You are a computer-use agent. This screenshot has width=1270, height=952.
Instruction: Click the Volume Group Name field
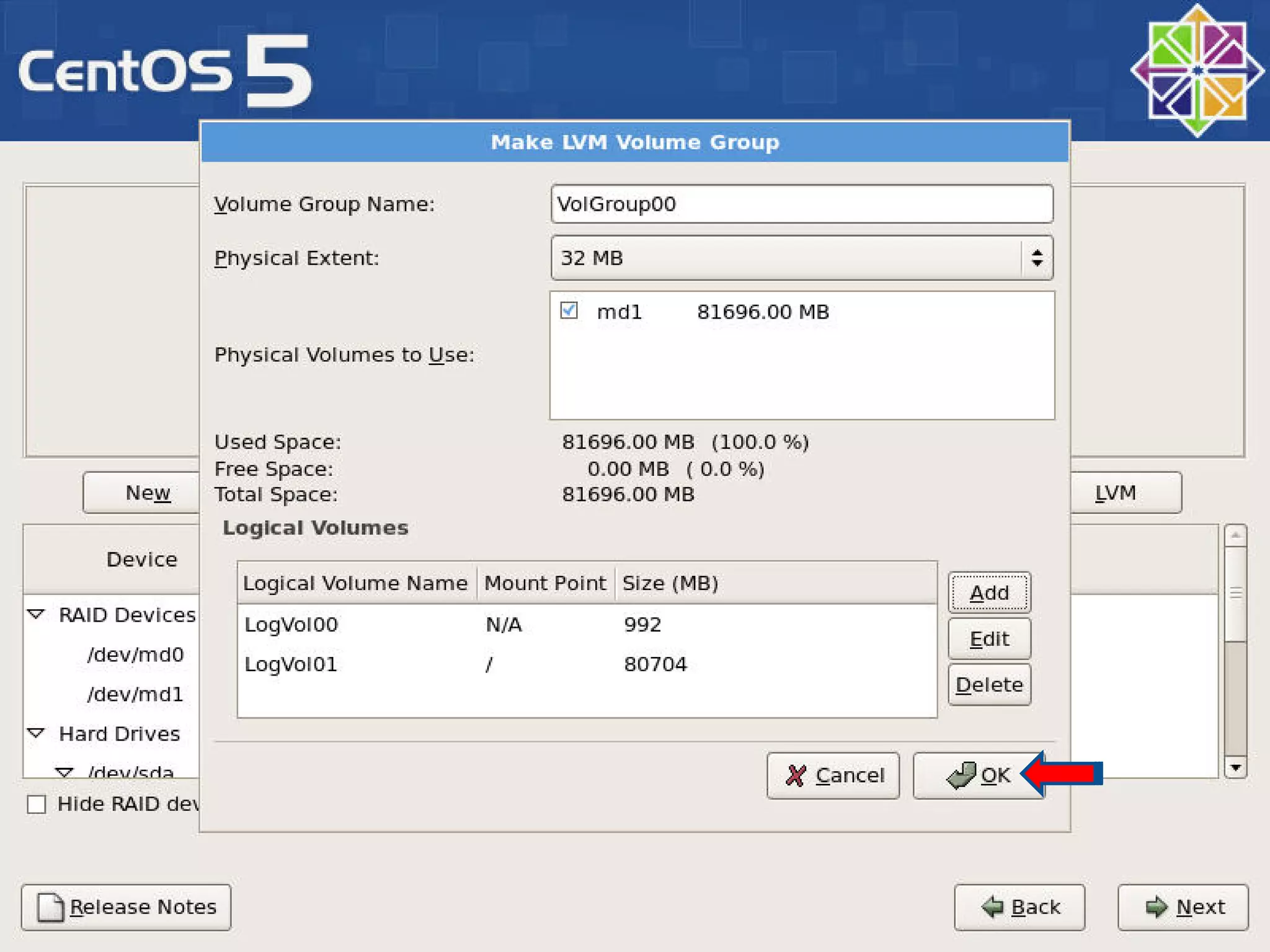pos(801,204)
